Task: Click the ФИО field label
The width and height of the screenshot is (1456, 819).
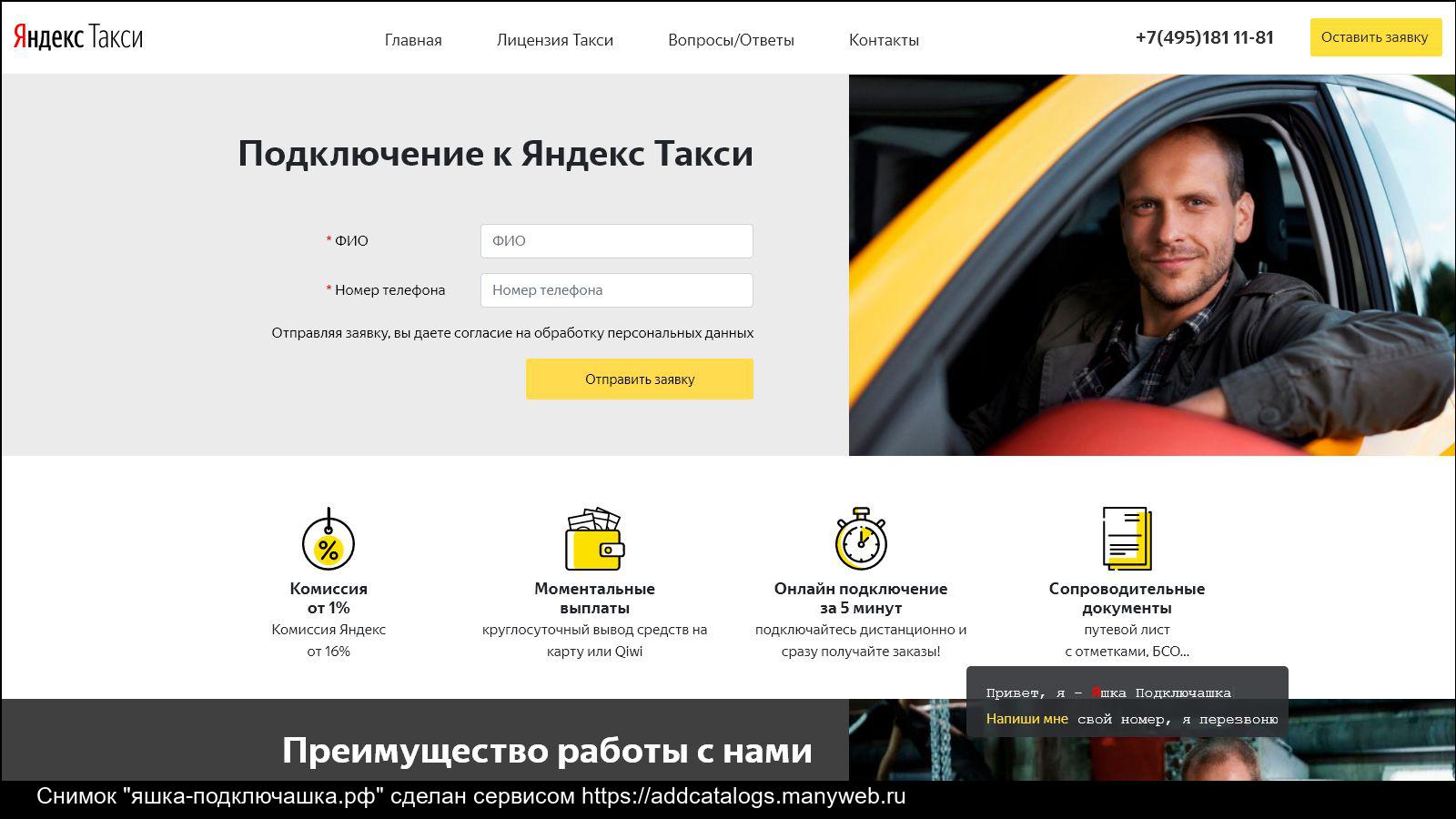Action: tap(351, 241)
